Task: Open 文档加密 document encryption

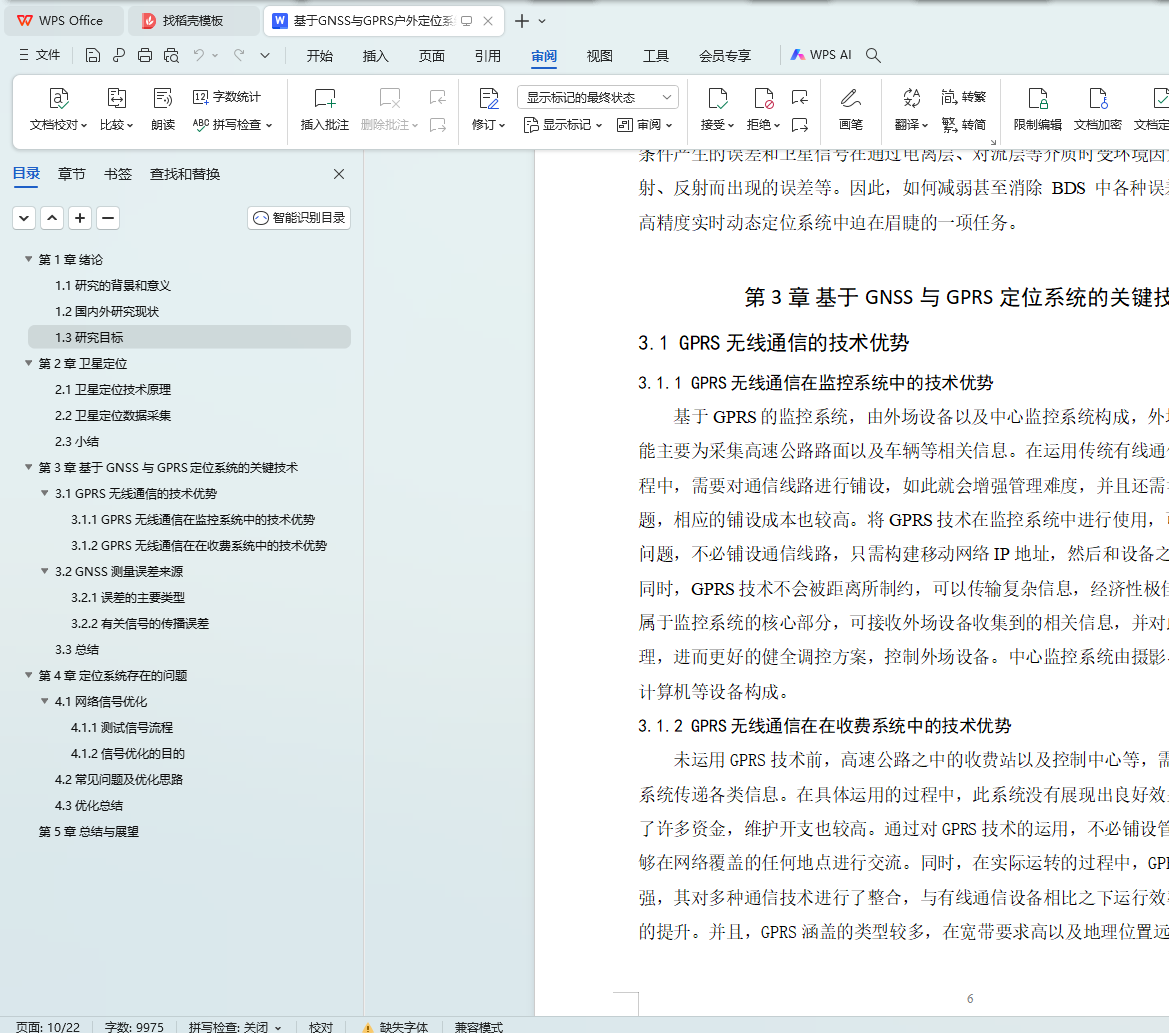Action: pyautogui.click(x=1097, y=110)
